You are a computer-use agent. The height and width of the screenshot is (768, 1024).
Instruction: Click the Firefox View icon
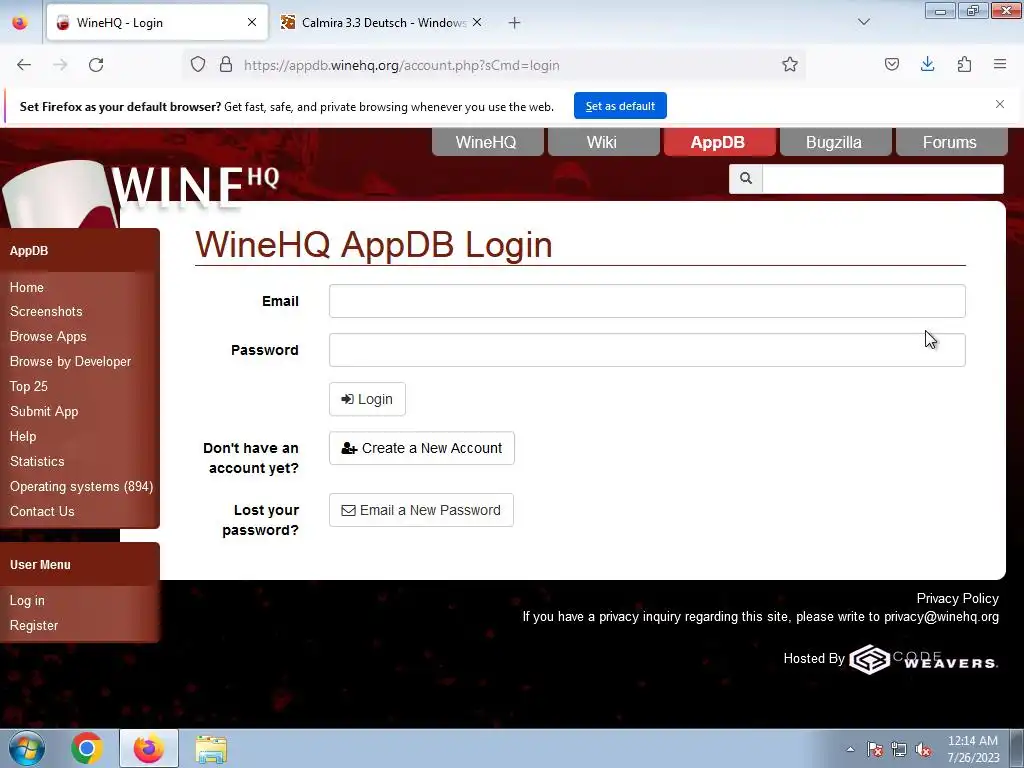coord(20,23)
